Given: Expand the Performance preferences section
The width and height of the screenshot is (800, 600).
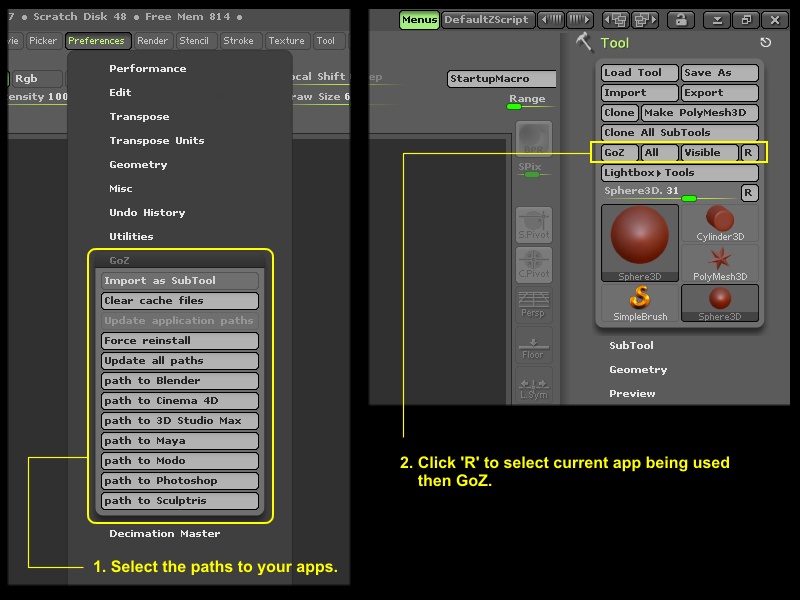Looking at the screenshot, I should (x=148, y=68).
